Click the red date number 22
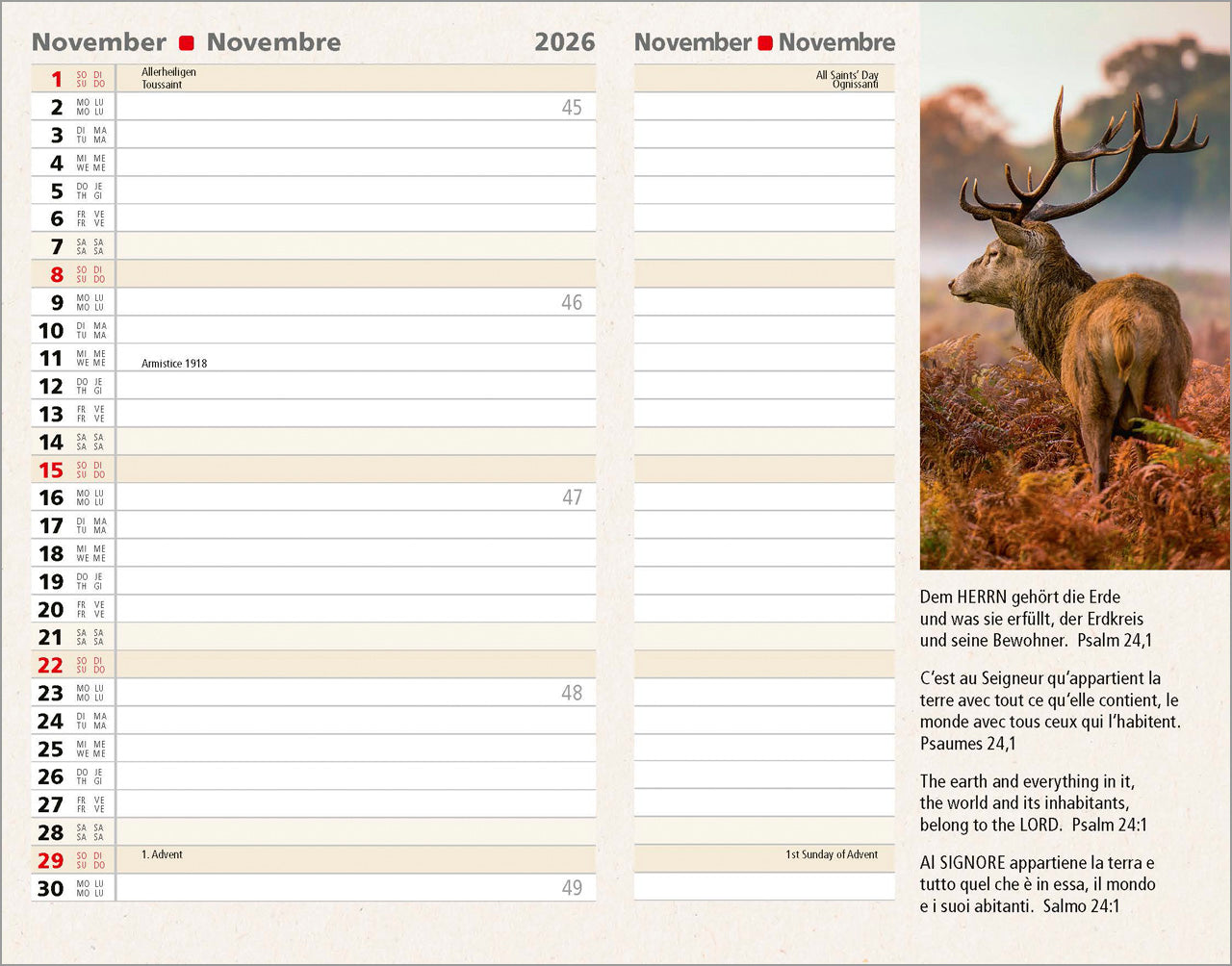 (51, 665)
